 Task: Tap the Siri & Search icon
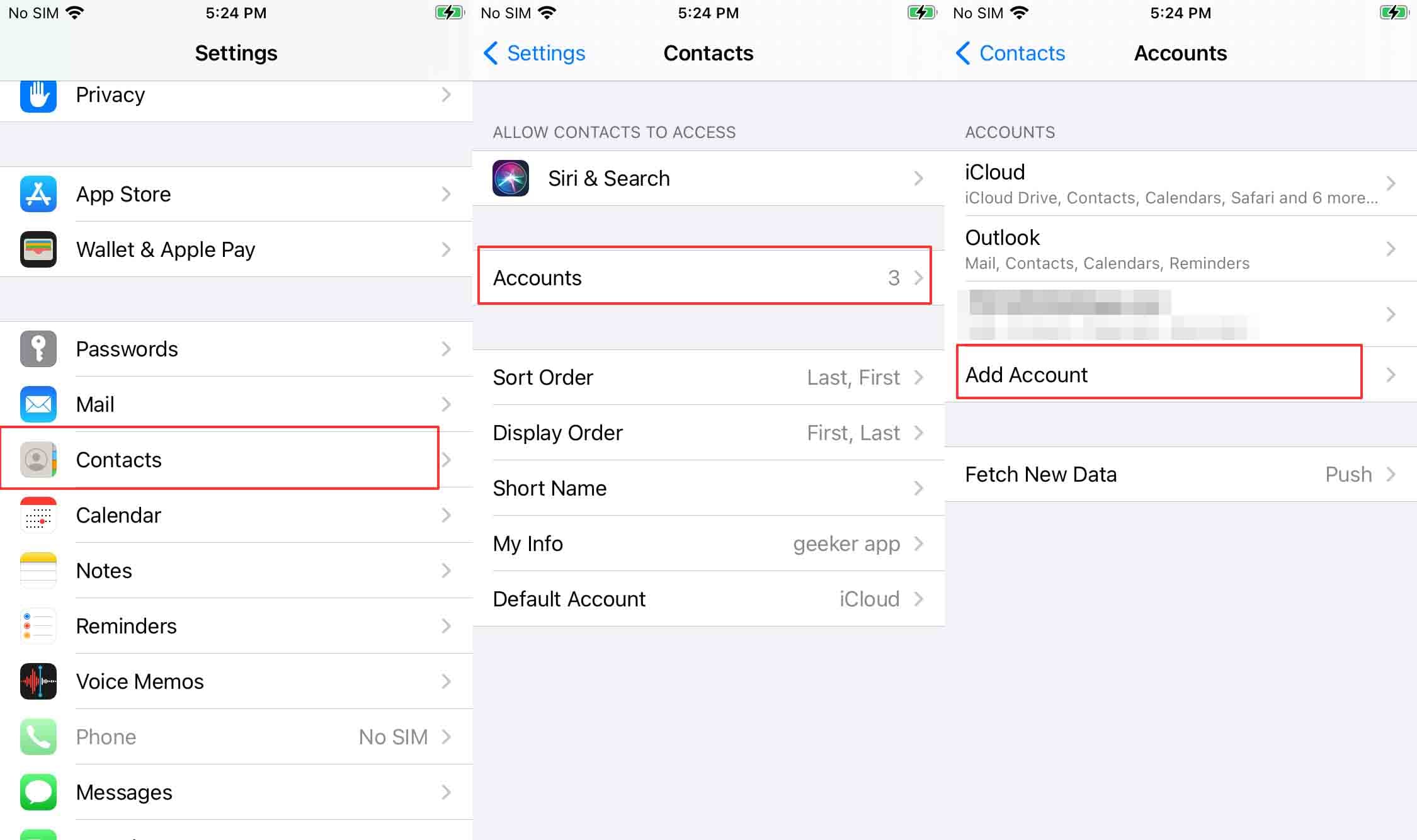click(x=511, y=178)
